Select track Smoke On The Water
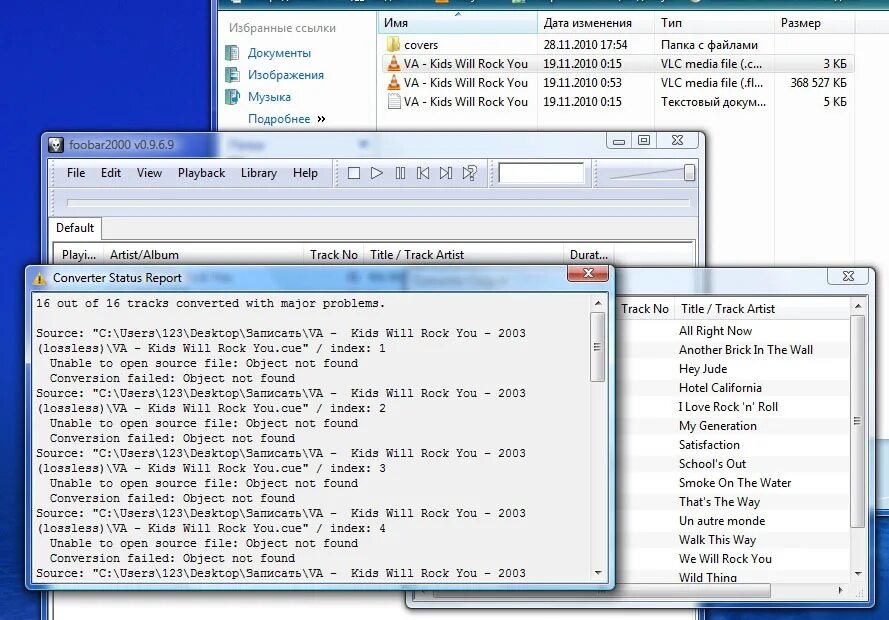 735,482
